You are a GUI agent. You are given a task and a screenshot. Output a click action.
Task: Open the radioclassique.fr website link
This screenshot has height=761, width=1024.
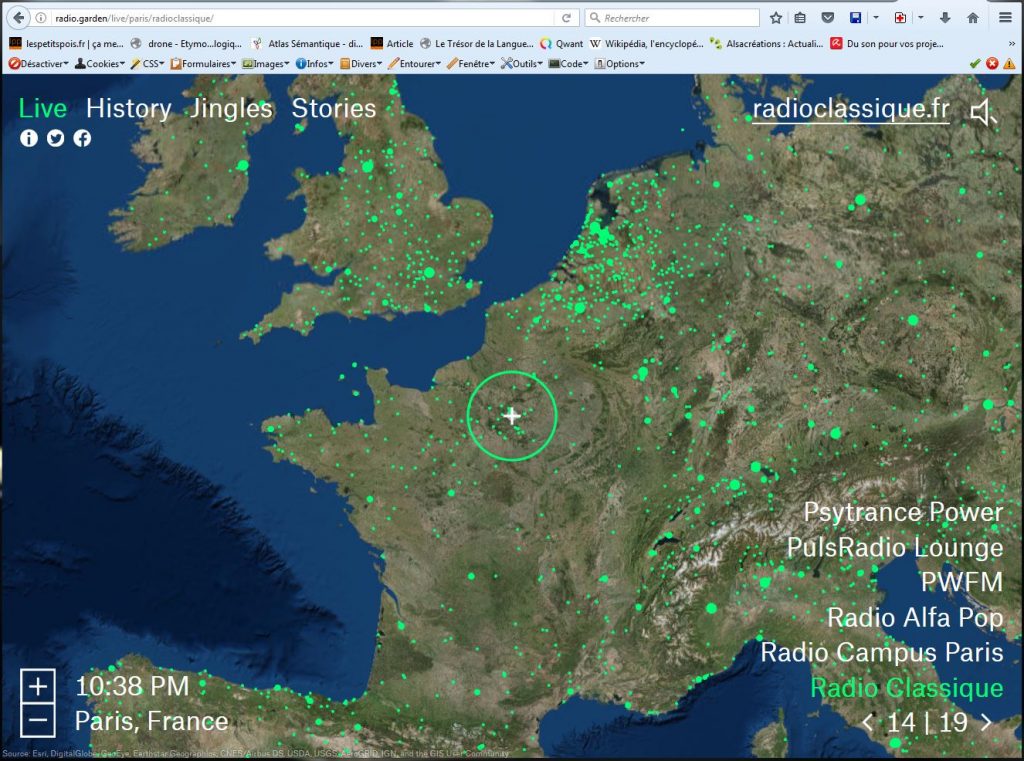coord(850,109)
